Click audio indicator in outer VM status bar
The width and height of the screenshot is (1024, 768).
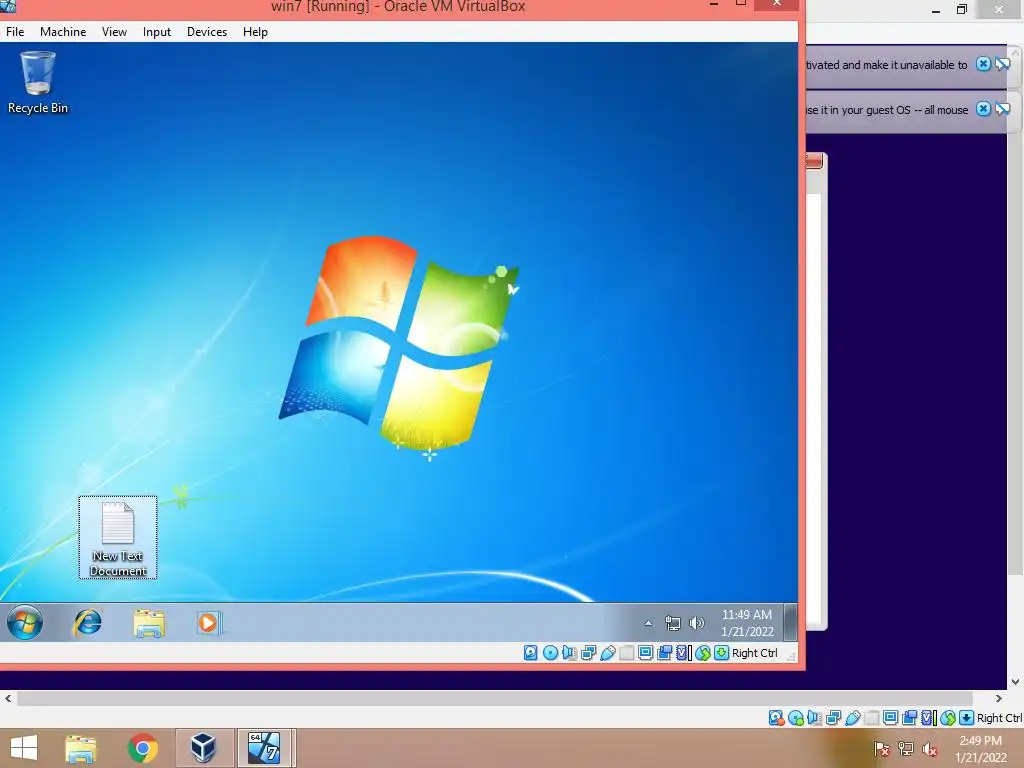pyautogui.click(x=814, y=718)
